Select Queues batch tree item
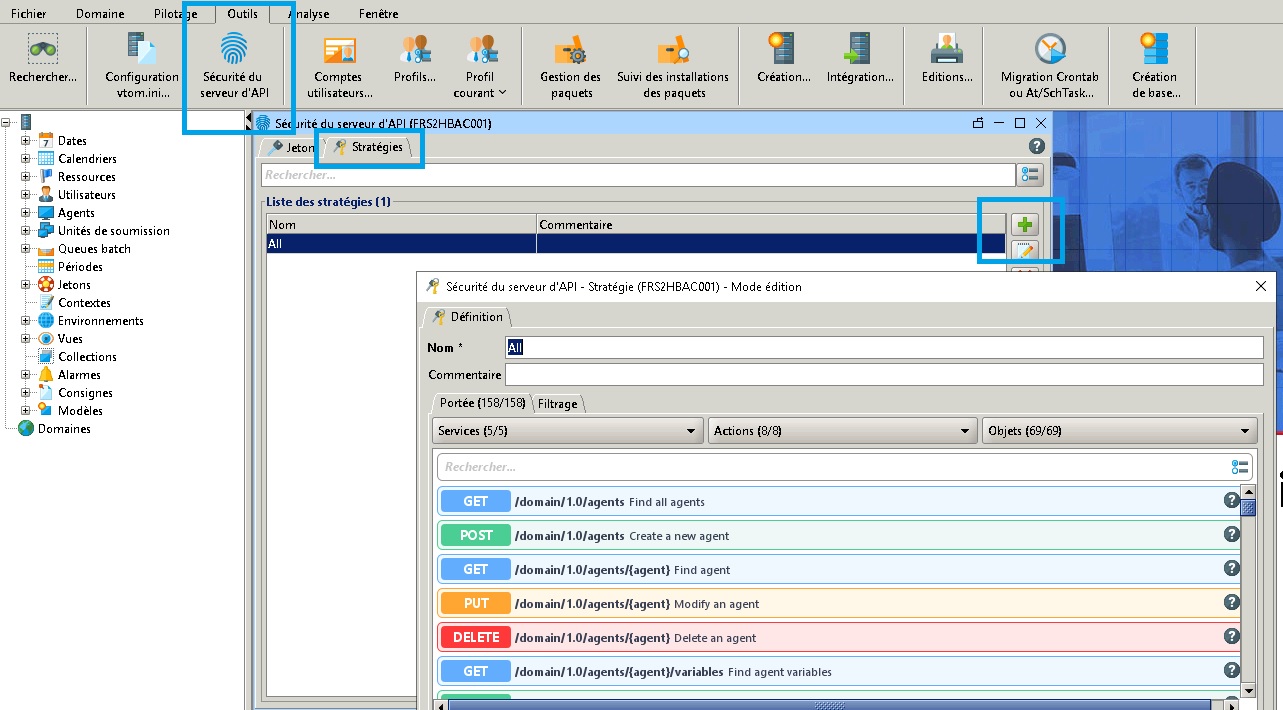1283x710 pixels. [94, 249]
